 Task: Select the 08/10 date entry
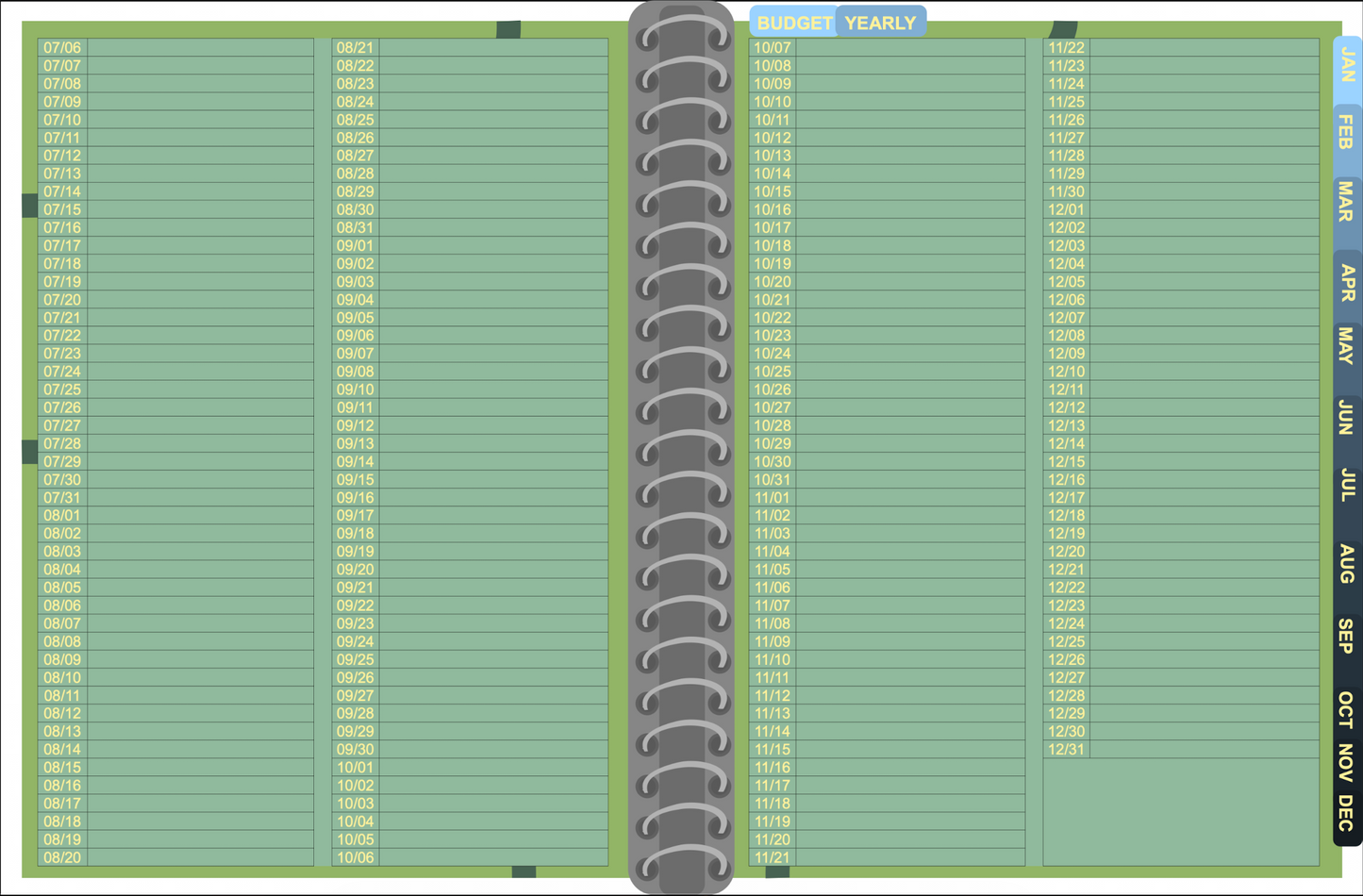(x=62, y=677)
